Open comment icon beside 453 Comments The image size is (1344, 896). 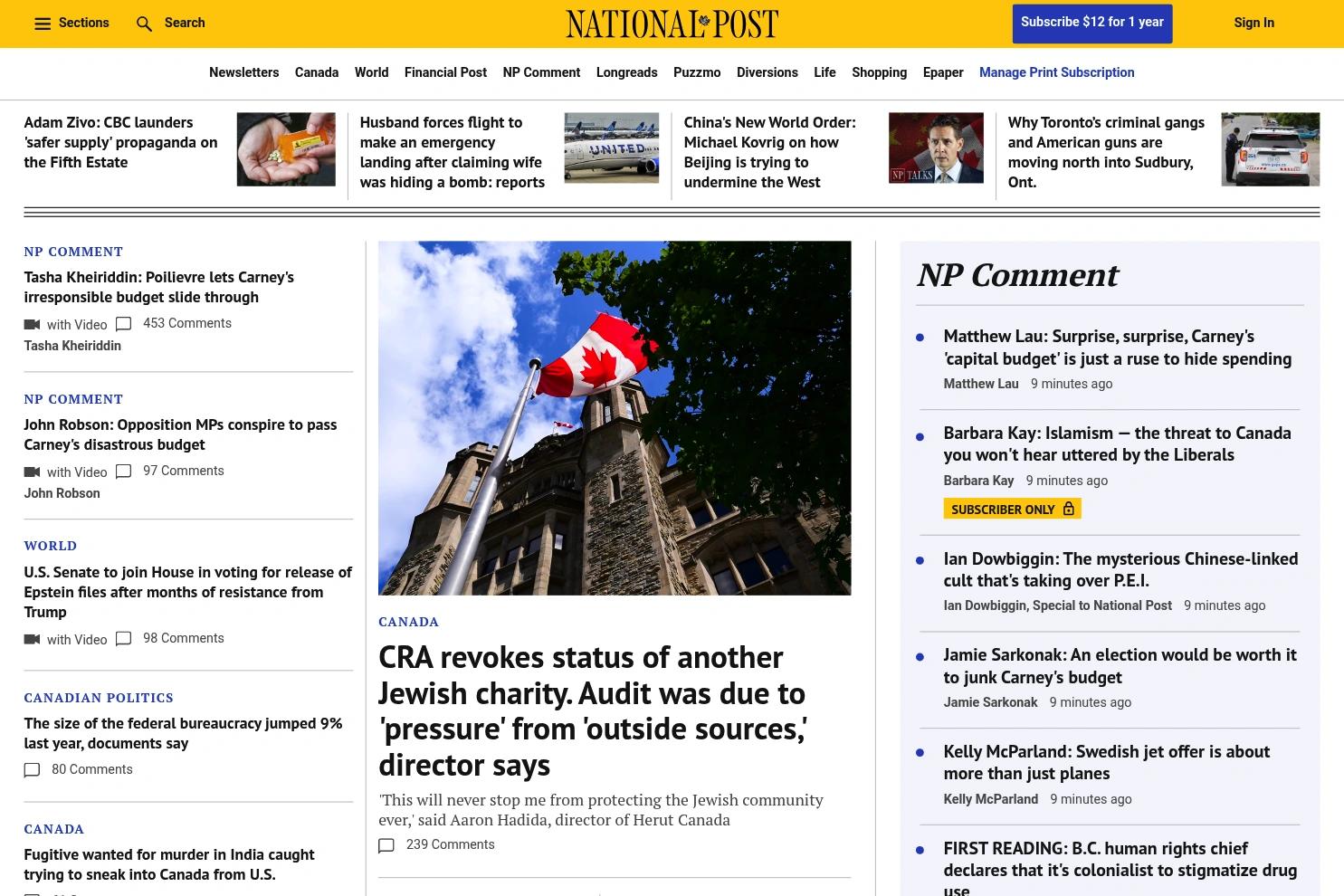tap(124, 324)
